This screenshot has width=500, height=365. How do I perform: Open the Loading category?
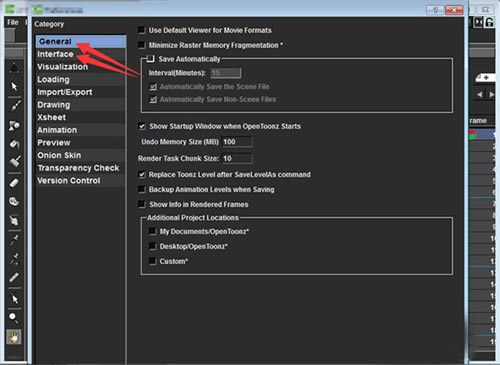click(x=81, y=80)
